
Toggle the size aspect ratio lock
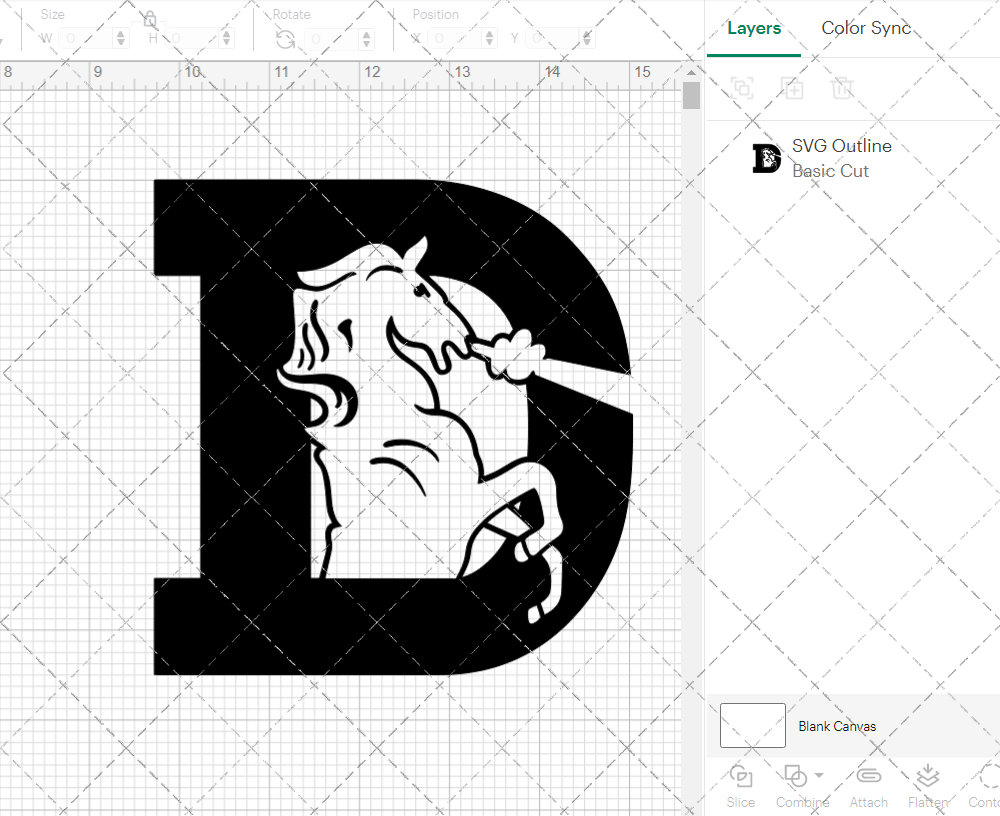coord(150,19)
